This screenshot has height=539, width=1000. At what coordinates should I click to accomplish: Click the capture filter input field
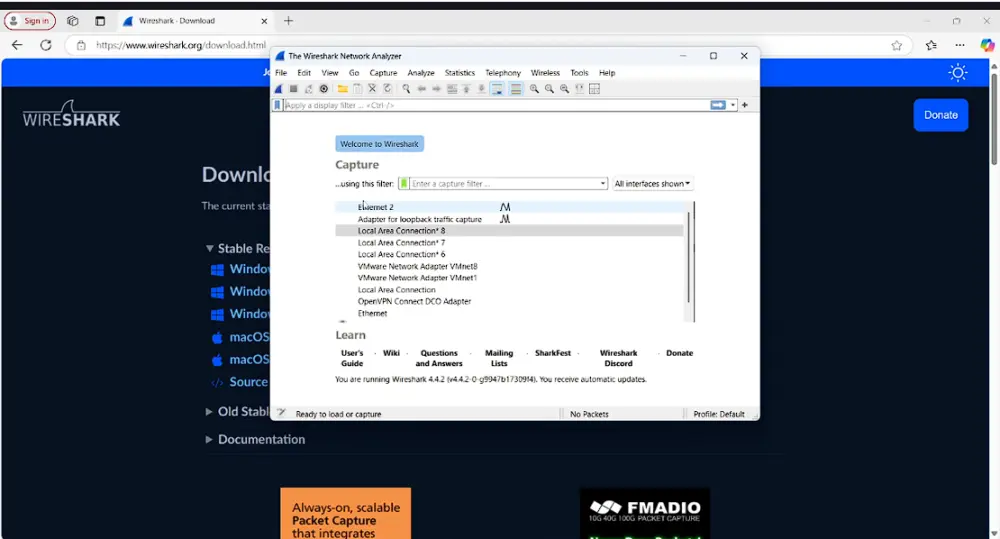point(503,184)
